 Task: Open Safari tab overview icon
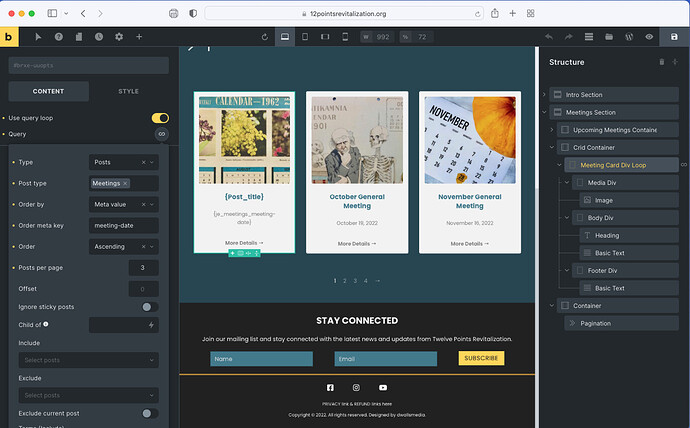click(531, 14)
